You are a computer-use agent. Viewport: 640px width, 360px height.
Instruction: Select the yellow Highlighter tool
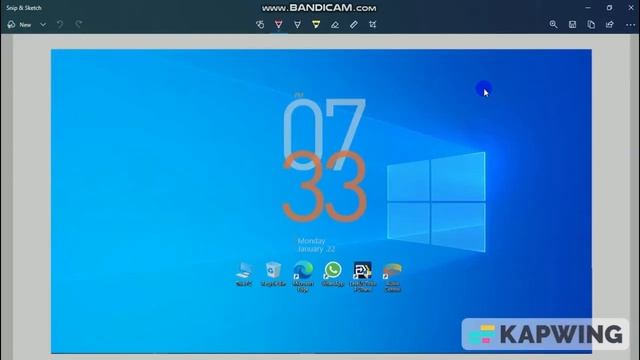[316, 24]
